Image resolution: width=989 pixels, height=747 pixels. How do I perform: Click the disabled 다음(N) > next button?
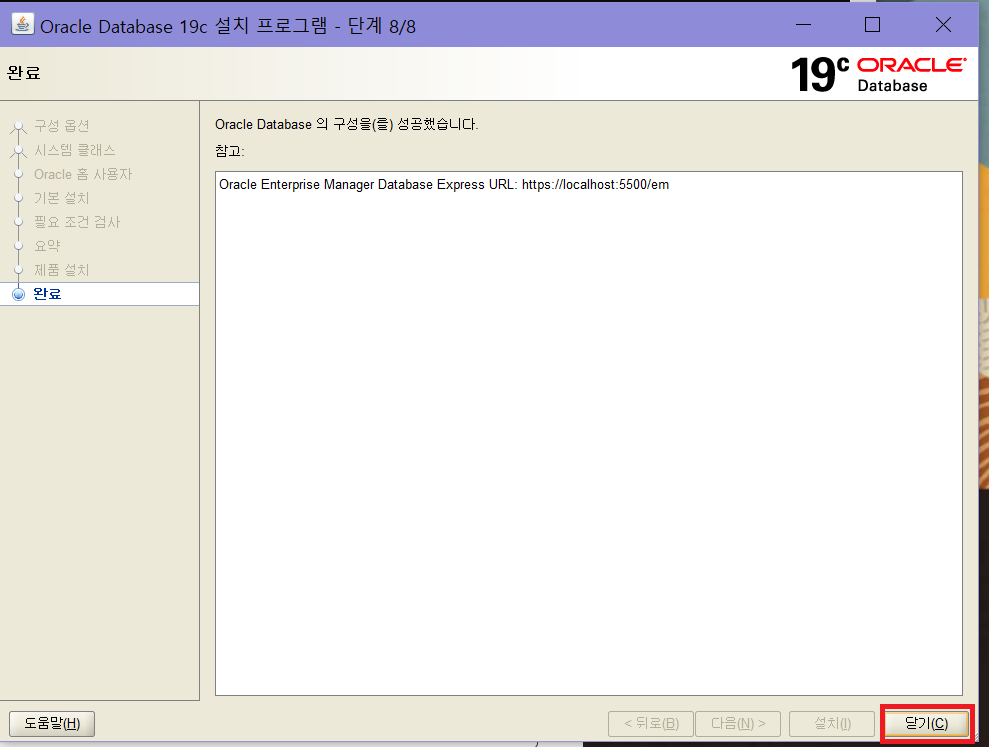click(738, 724)
